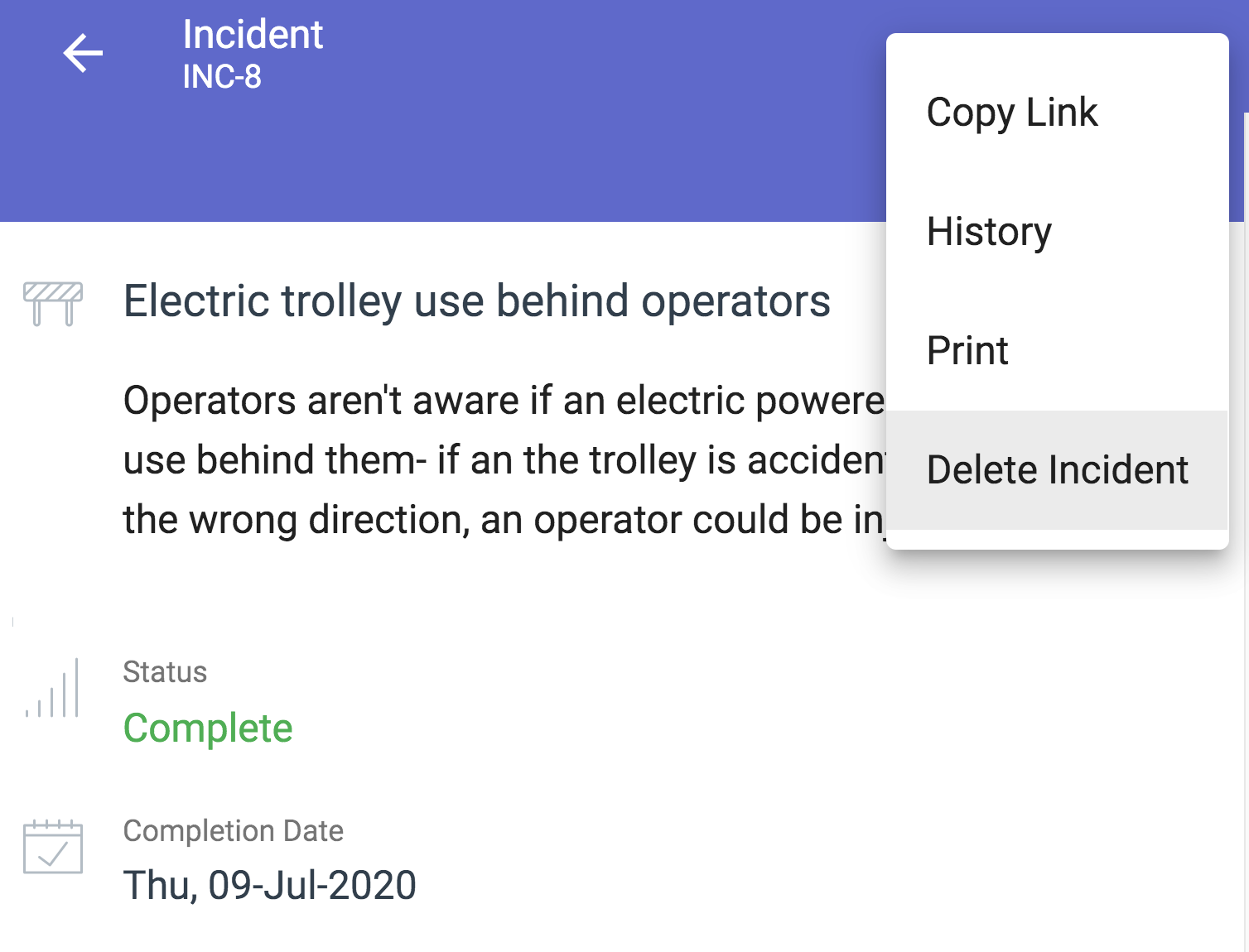Click the back arrow icon

pyautogui.click(x=83, y=54)
